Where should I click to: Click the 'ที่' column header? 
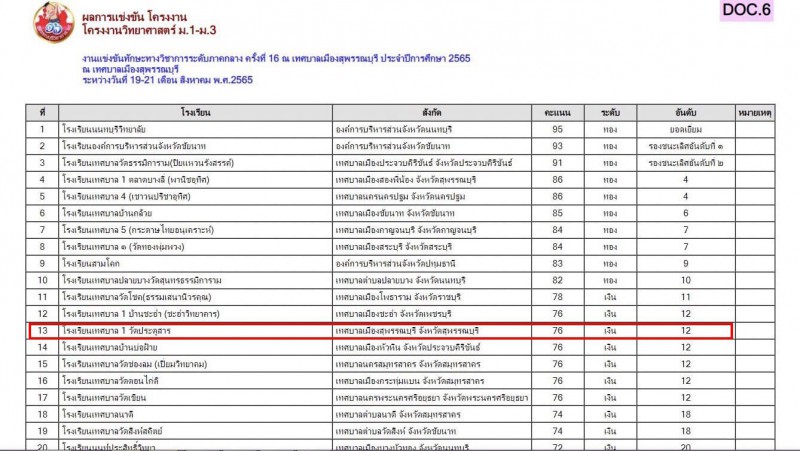coord(42,112)
